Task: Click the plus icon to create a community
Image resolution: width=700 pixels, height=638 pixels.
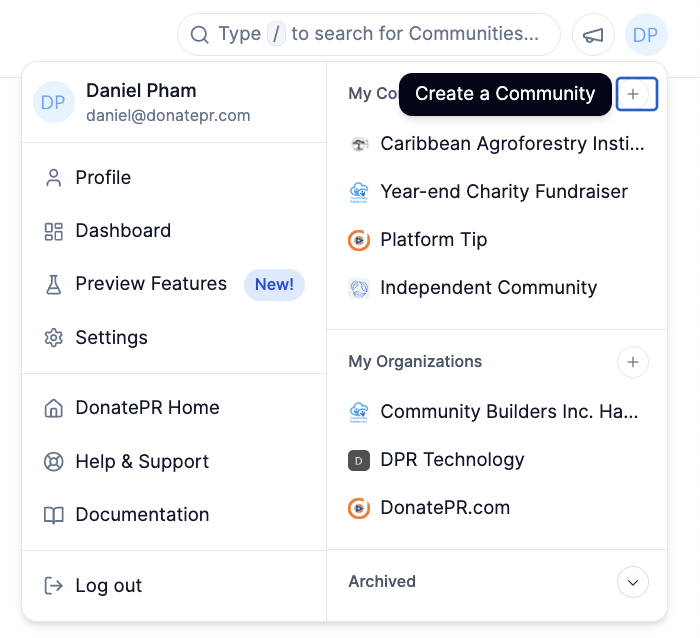Action: click(x=633, y=94)
